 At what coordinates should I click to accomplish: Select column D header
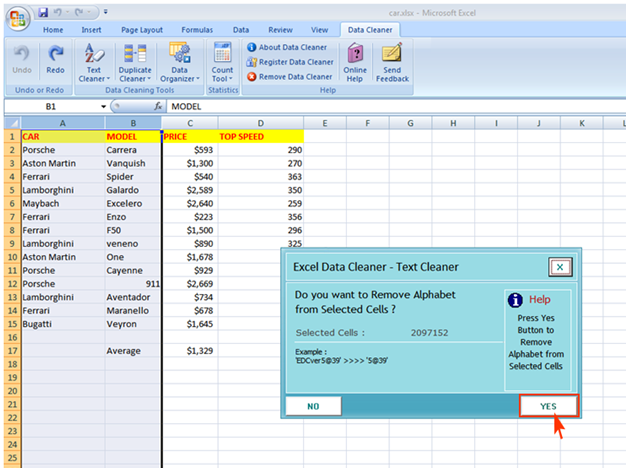(261, 123)
